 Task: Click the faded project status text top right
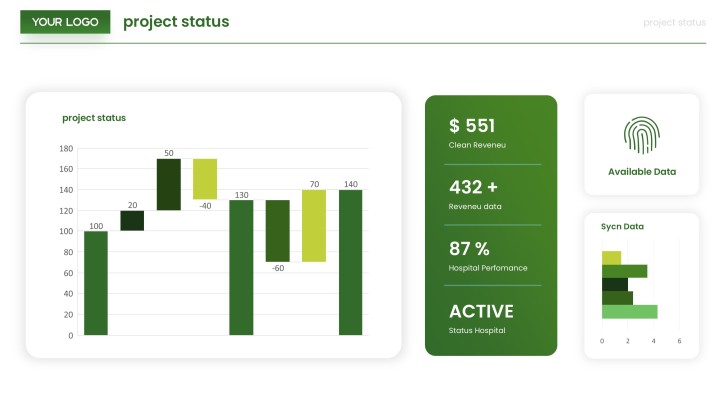coord(674,23)
